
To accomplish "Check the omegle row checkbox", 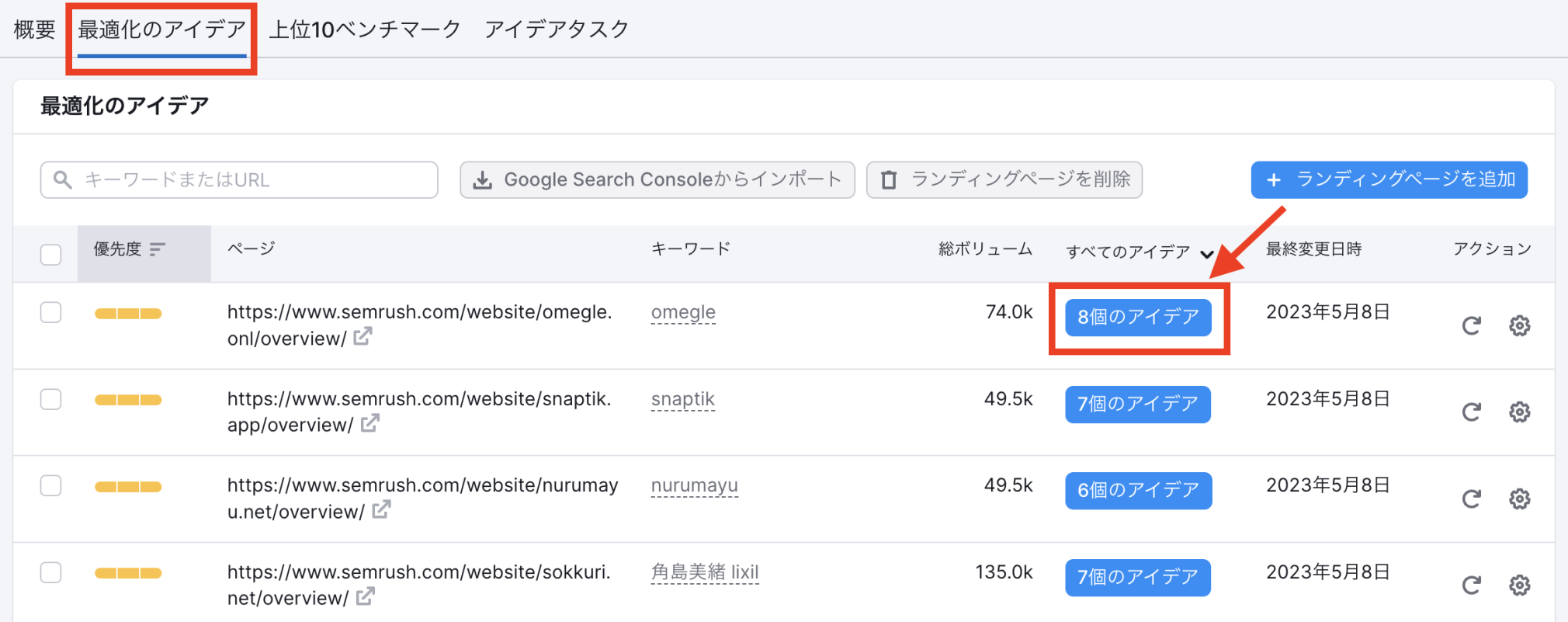I will (50, 312).
